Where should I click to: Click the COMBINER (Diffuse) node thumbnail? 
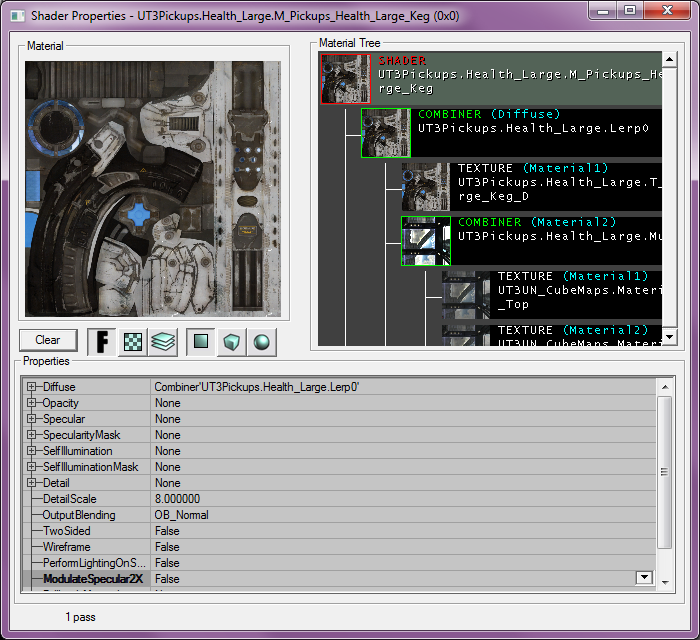(386, 133)
